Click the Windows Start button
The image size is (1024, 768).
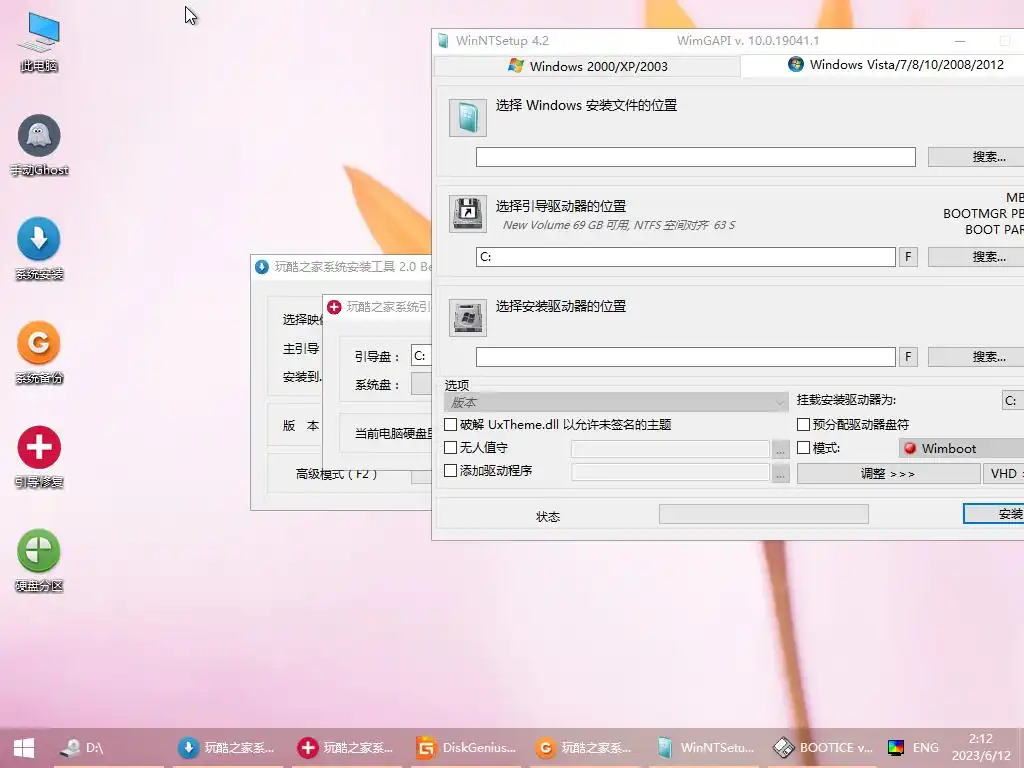coord(24,748)
